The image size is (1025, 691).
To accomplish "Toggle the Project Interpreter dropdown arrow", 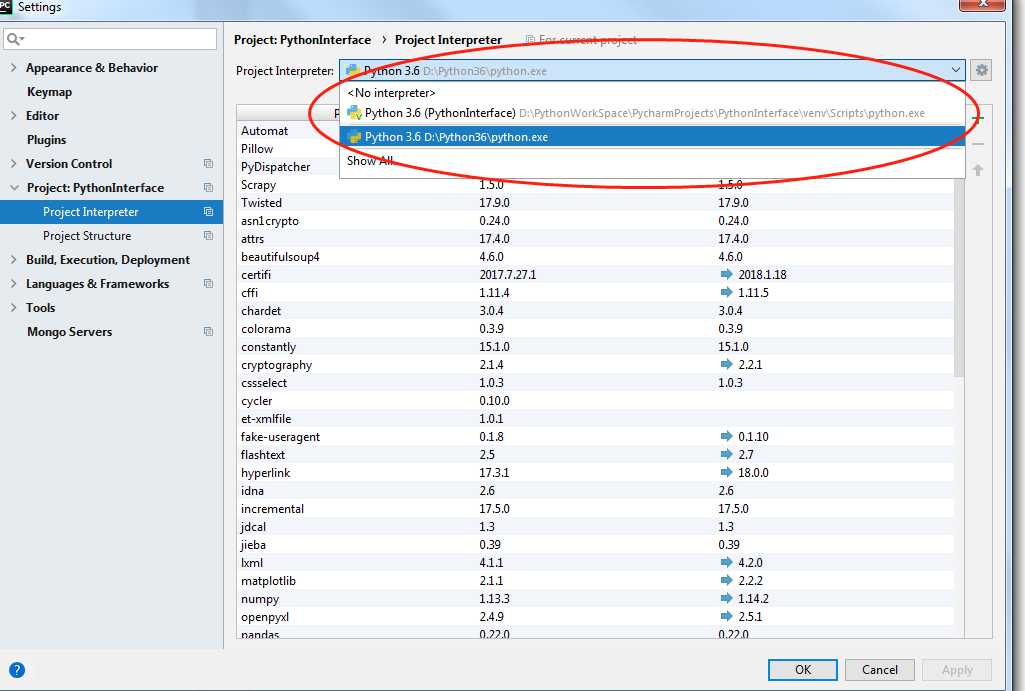I will [x=955, y=70].
